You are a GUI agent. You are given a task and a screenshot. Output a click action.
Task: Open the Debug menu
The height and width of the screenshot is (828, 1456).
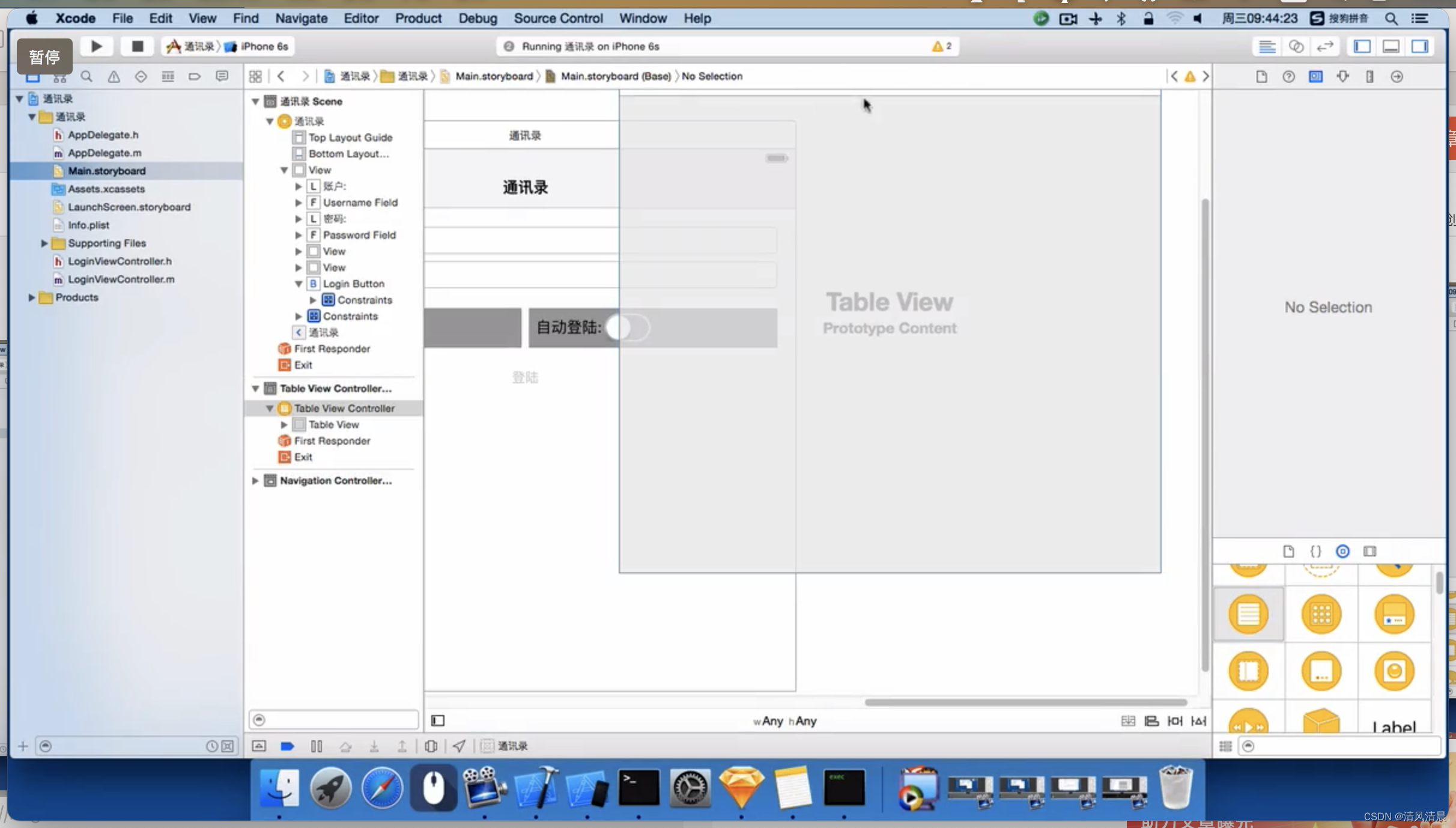478,18
